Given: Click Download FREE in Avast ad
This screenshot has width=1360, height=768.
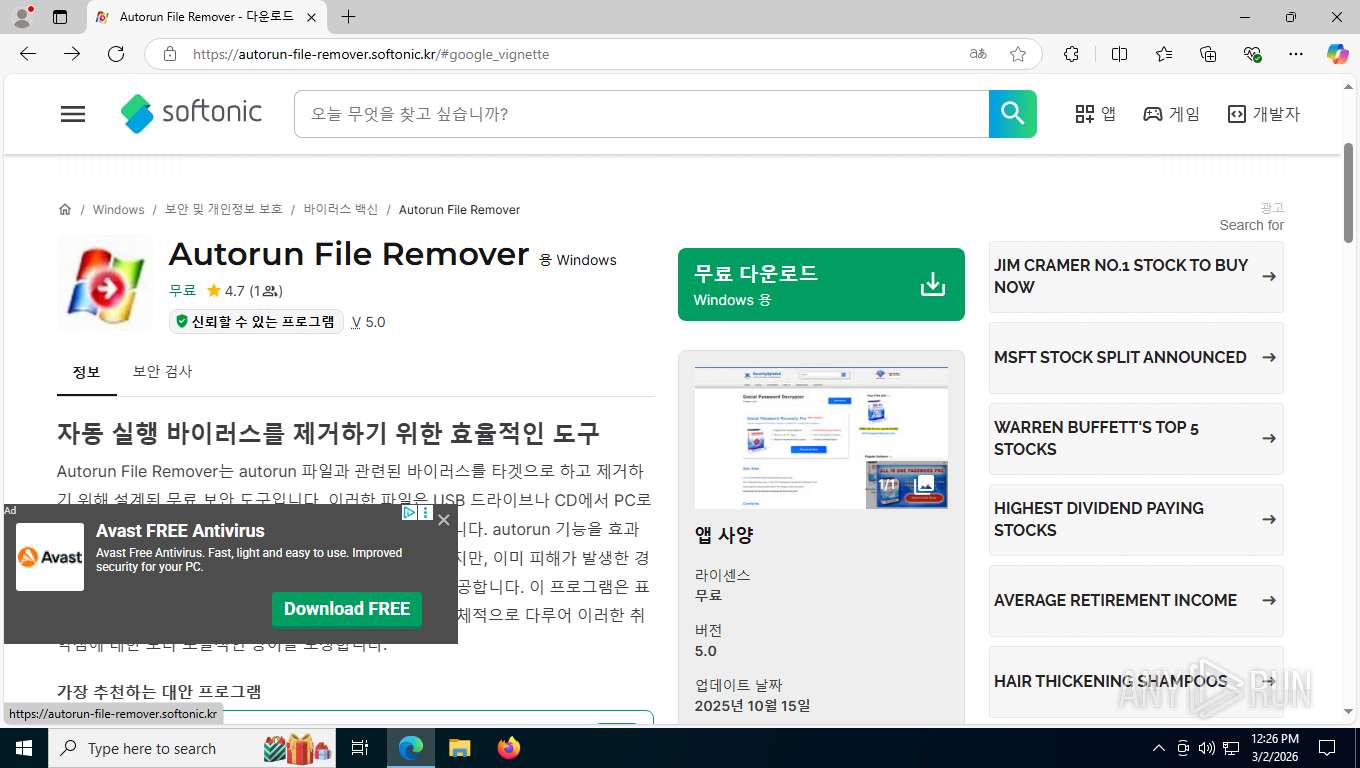Looking at the screenshot, I should point(347,609).
